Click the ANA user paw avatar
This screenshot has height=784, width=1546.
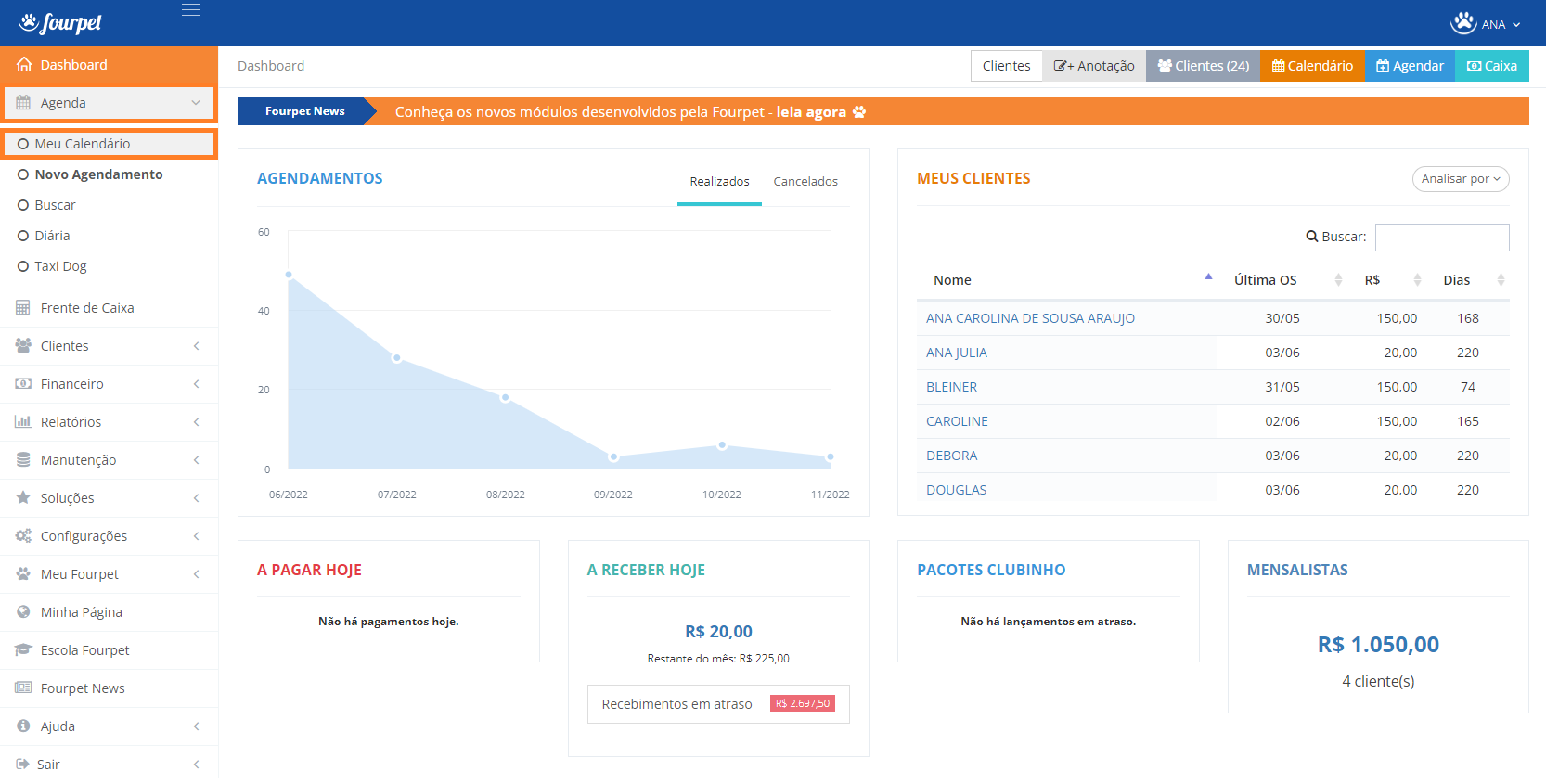[1463, 23]
